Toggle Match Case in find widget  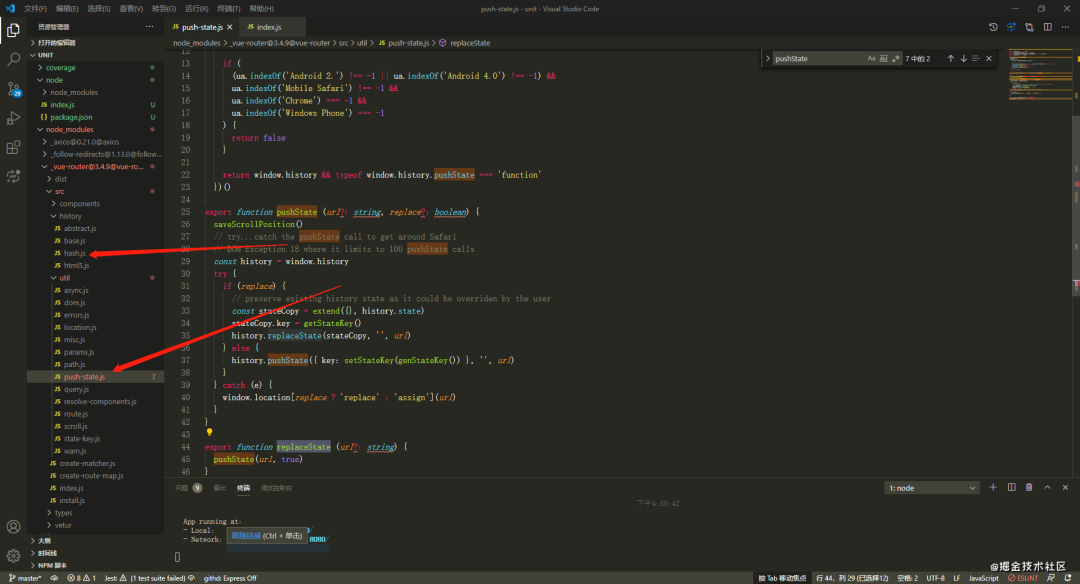(871, 59)
